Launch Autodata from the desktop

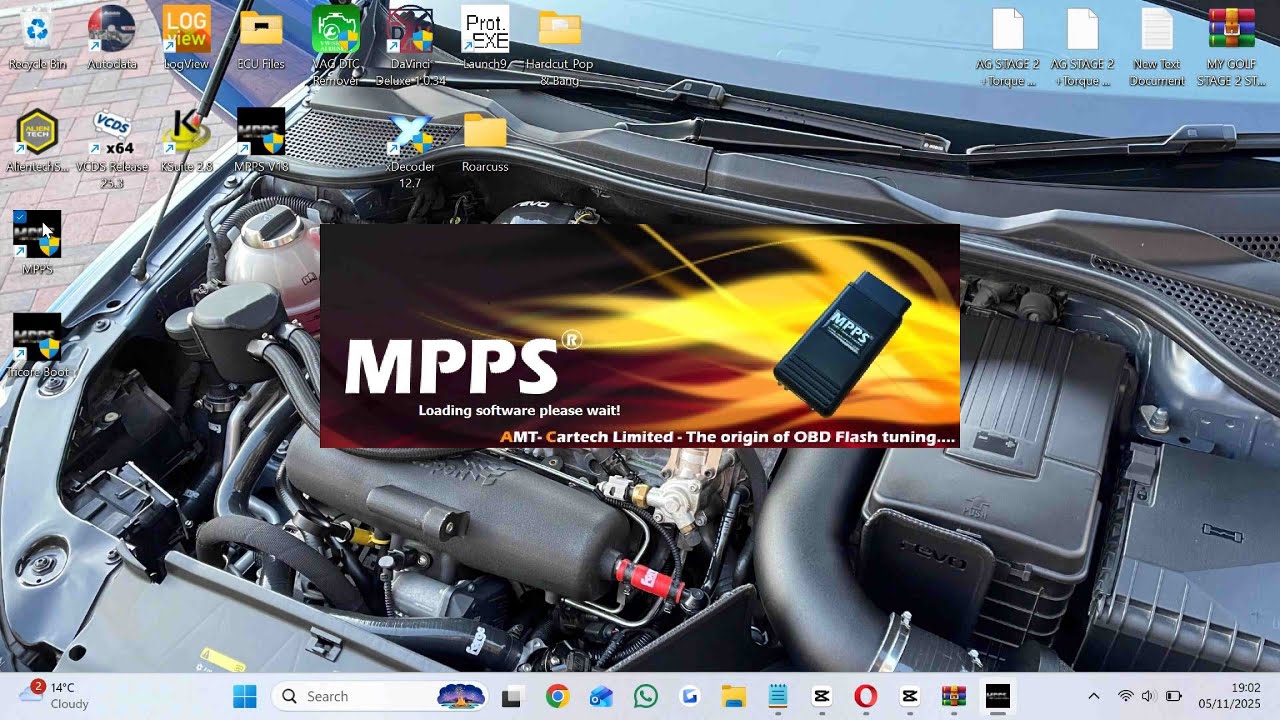tap(112, 38)
